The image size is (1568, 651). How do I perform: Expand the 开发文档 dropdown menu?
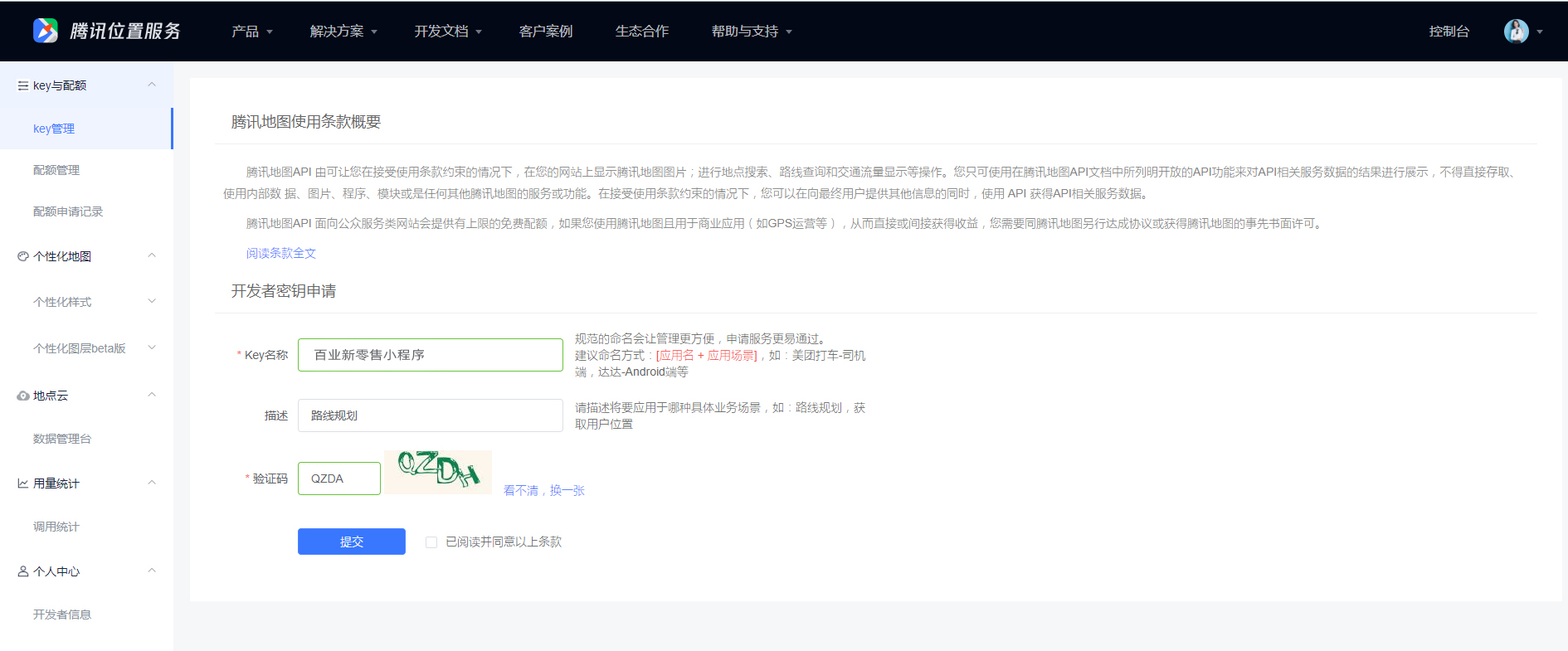[448, 32]
